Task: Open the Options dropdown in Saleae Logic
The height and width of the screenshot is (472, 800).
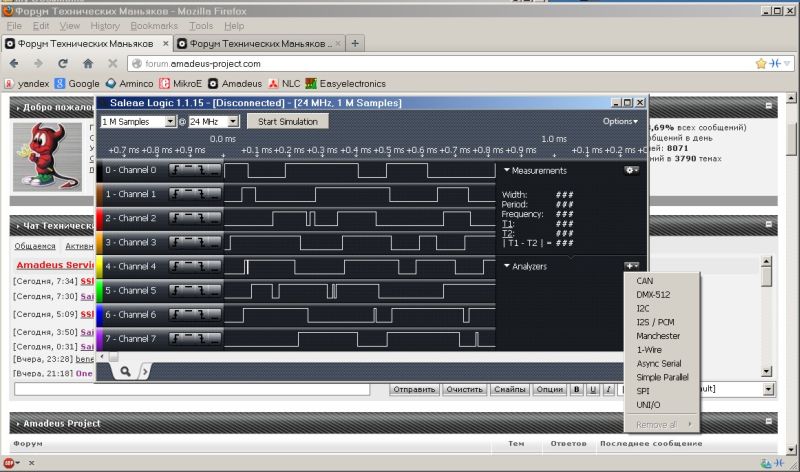Action: (619, 121)
